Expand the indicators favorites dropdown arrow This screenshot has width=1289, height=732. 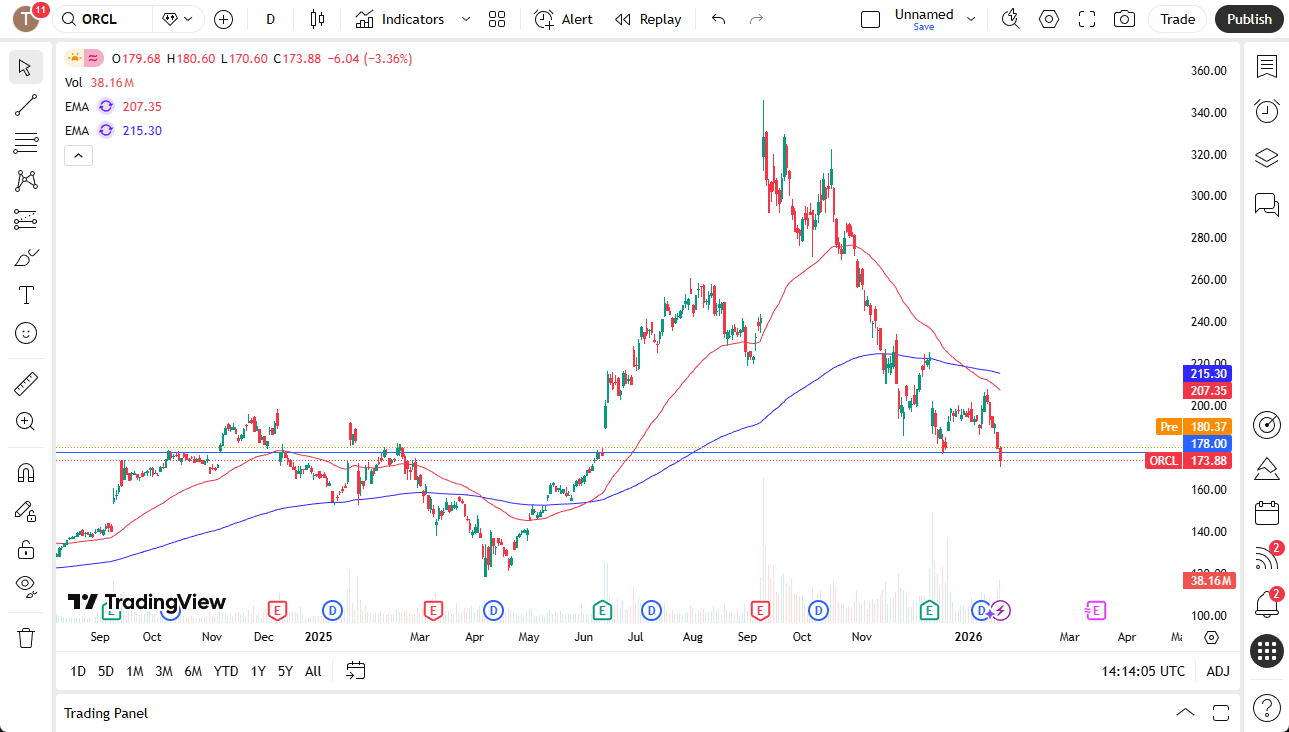click(x=466, y=19)
